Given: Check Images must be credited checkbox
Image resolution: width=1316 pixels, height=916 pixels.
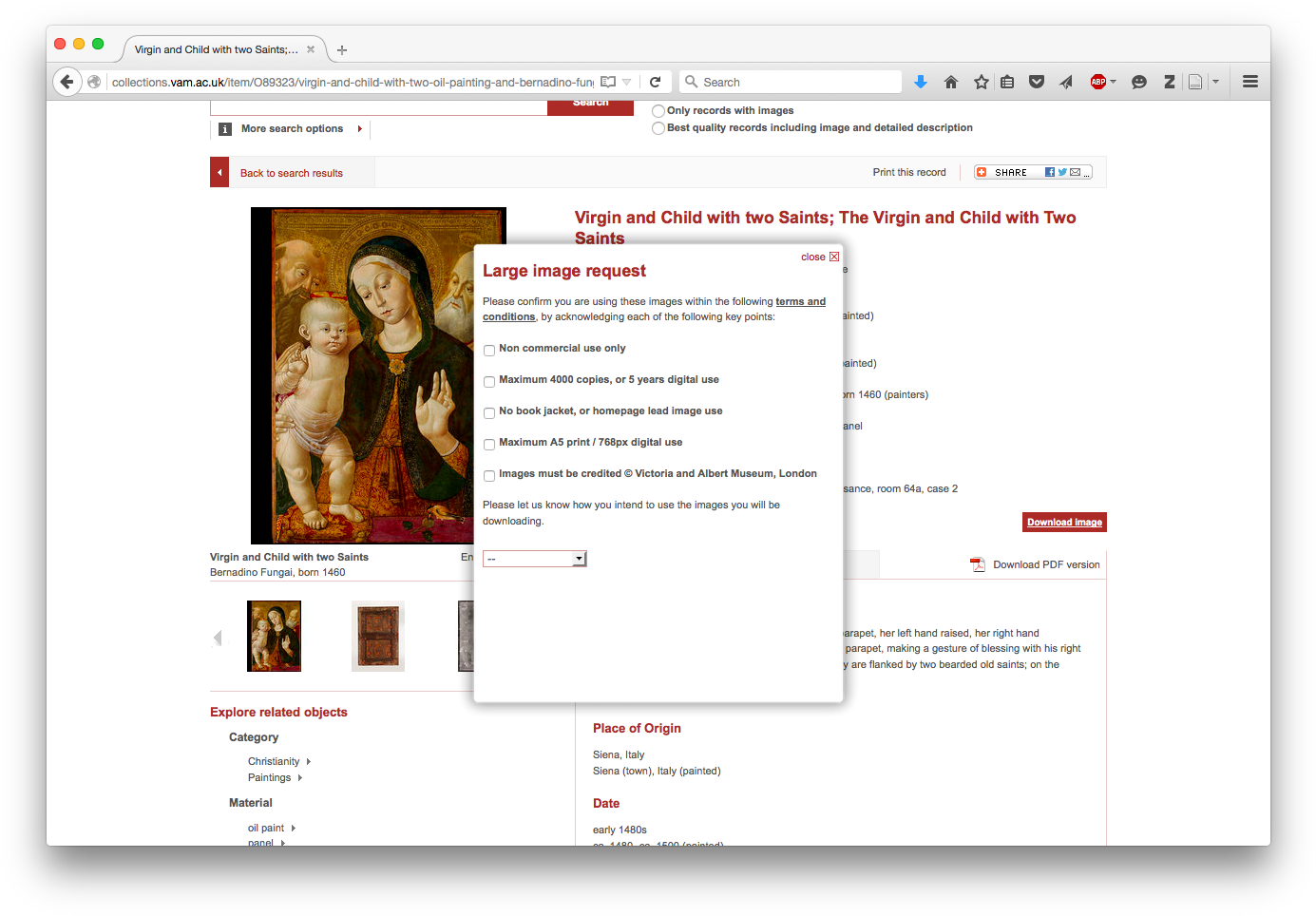Looking at the screenshot, I should tap(489, 476).
